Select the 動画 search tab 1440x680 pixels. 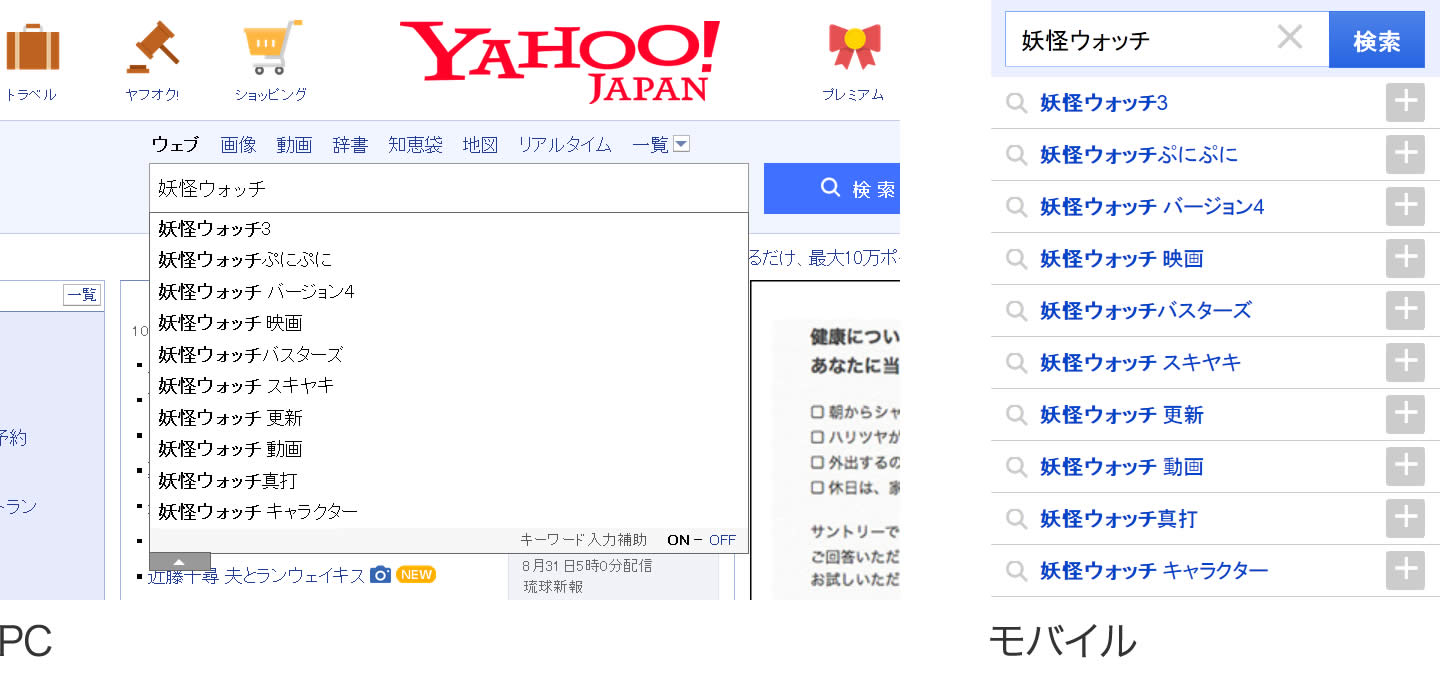[294, 145]
